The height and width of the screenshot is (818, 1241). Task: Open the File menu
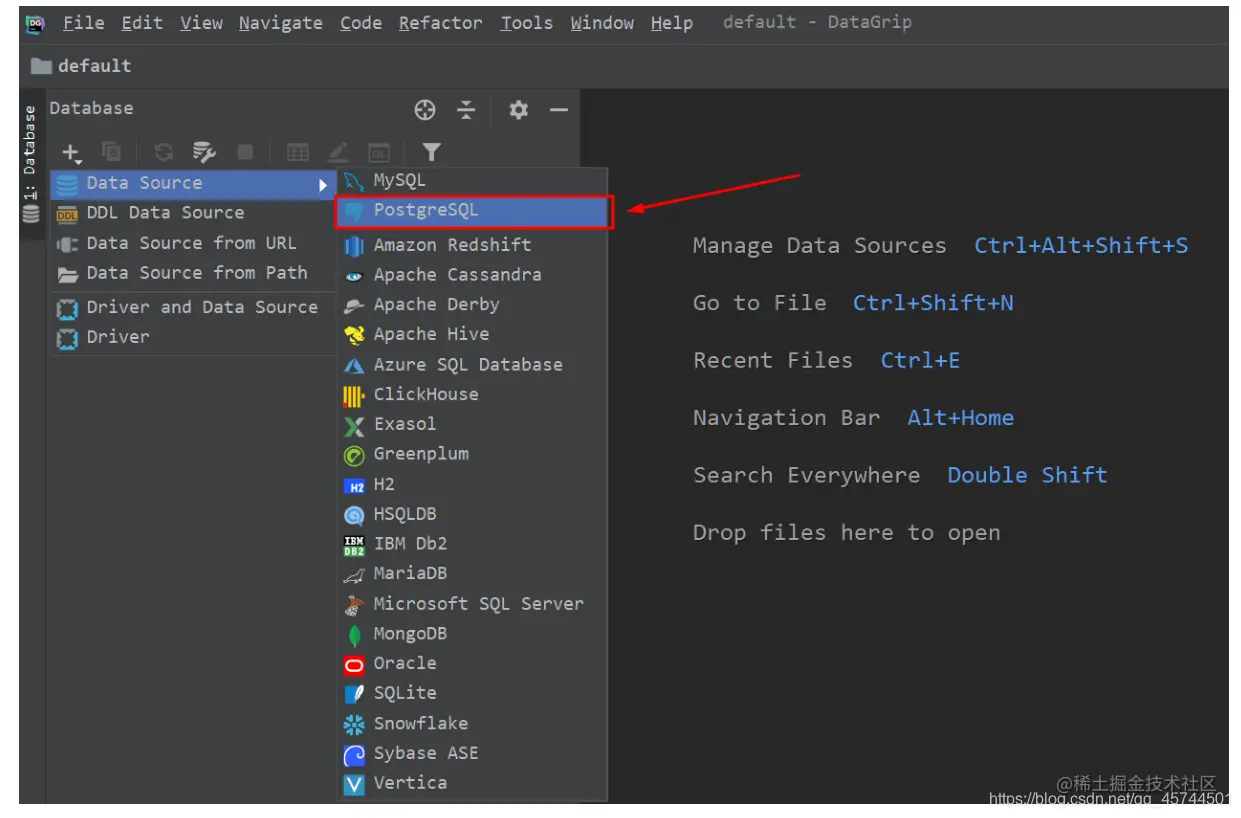coord(83,23)
